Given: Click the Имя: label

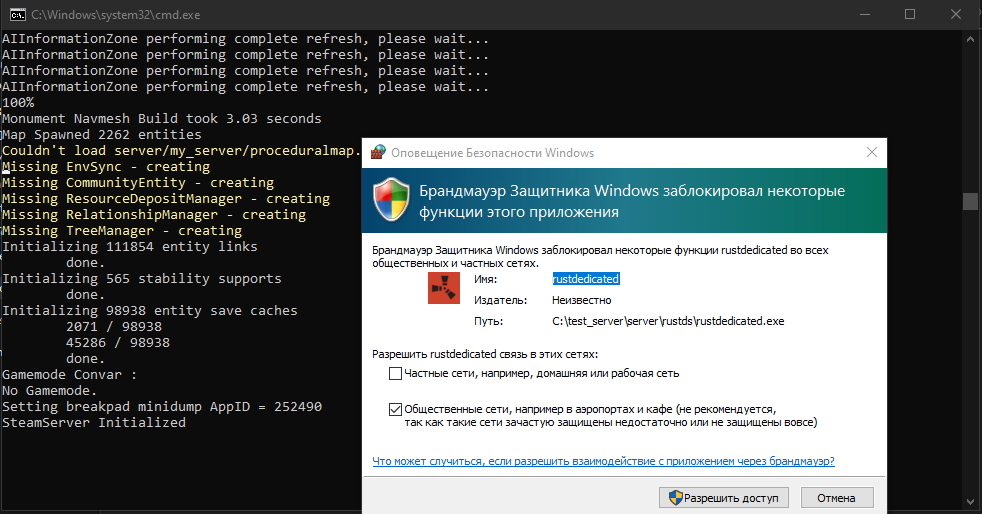Looking at the screenshot, I should (485, 279).
